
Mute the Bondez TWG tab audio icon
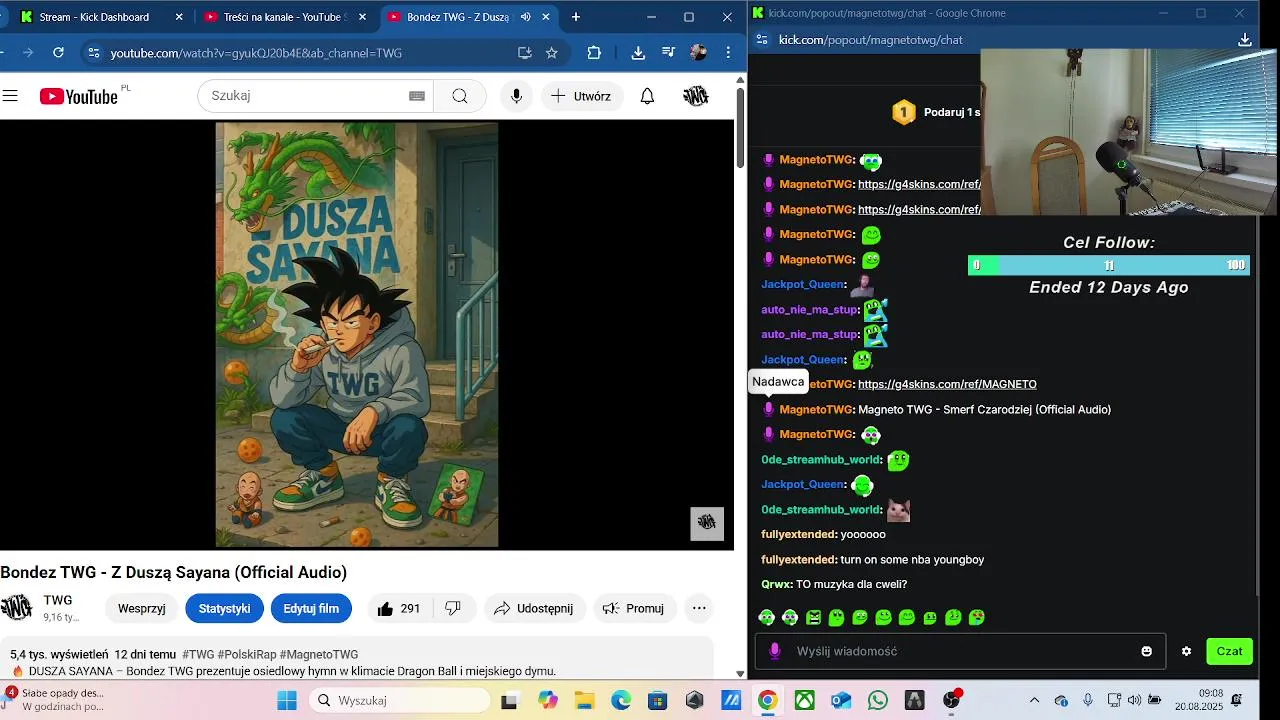click(x=525, y=17)
